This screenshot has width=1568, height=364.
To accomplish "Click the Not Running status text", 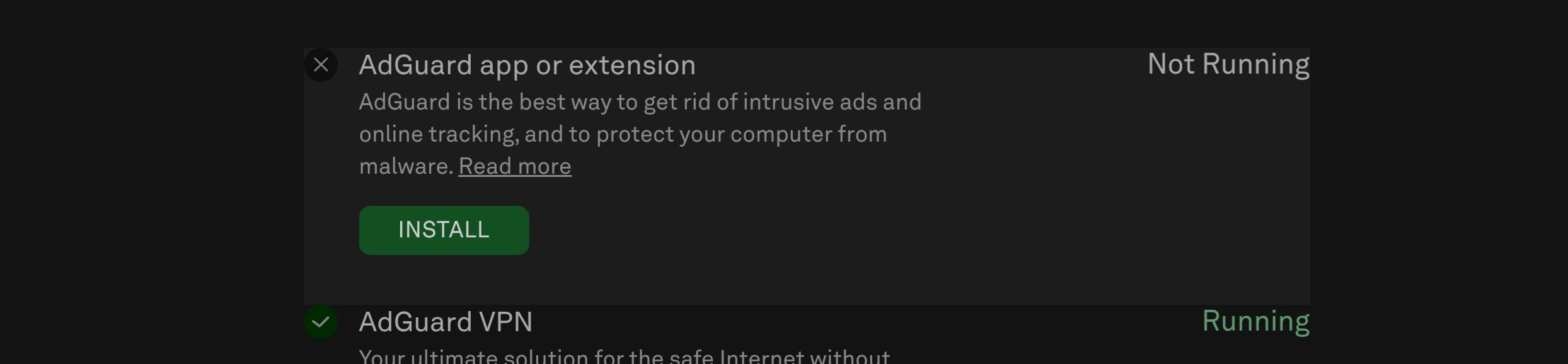I will coord(1228,64).
